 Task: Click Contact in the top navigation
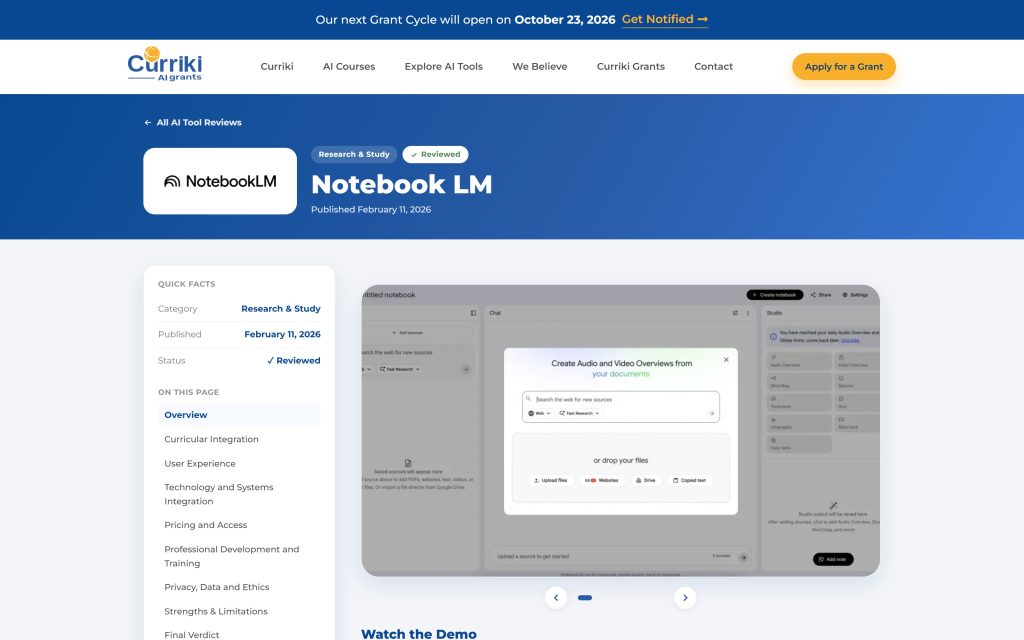point(713,67)
